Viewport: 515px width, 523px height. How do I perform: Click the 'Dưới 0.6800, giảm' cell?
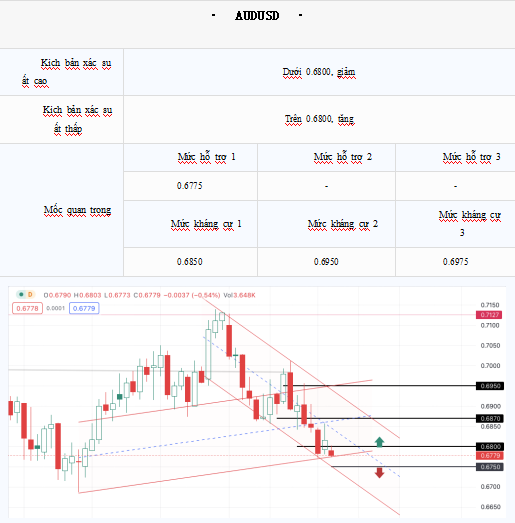click(319, 72)
